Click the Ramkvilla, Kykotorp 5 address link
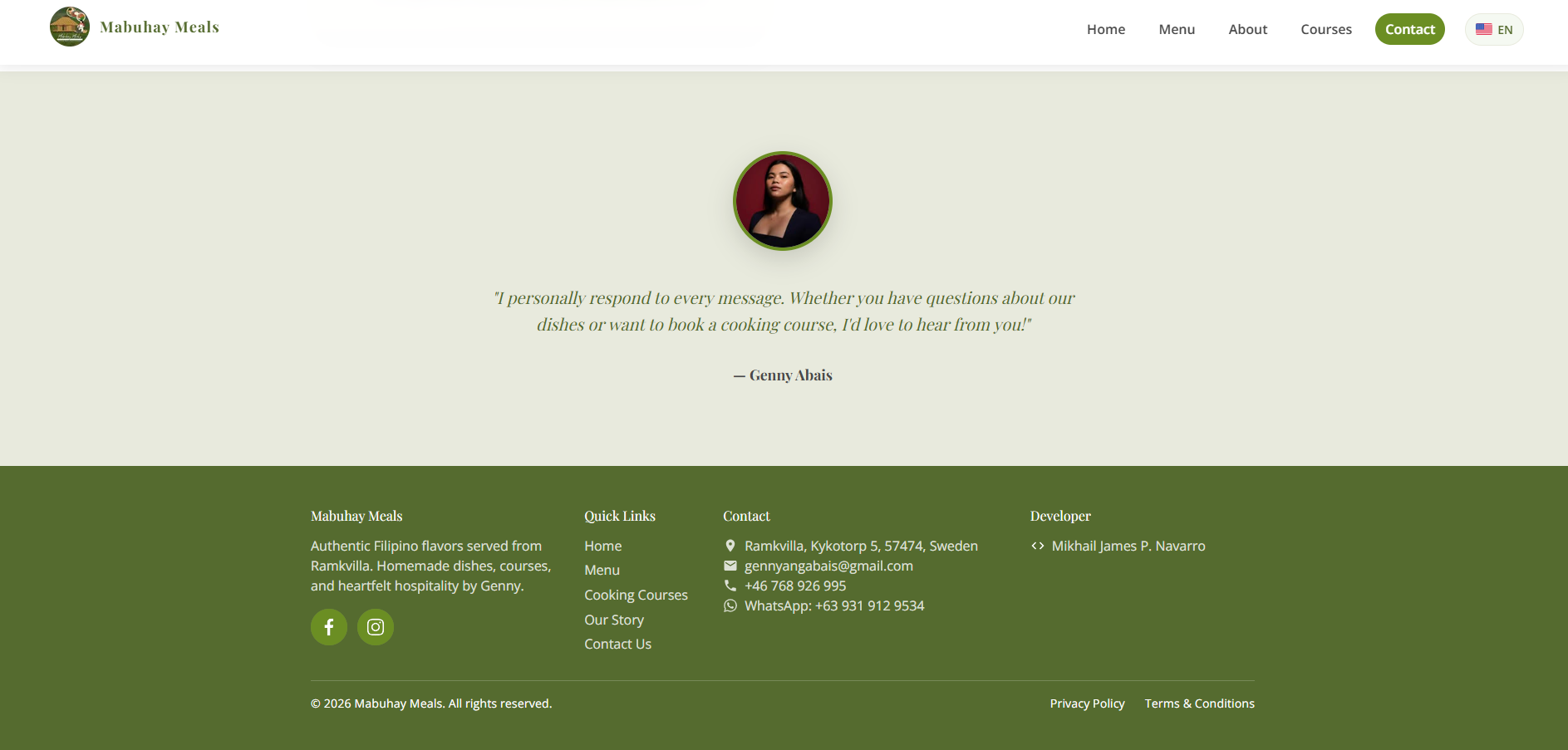The height and width of the screenshot is (750, 1568). pos(861,546)
